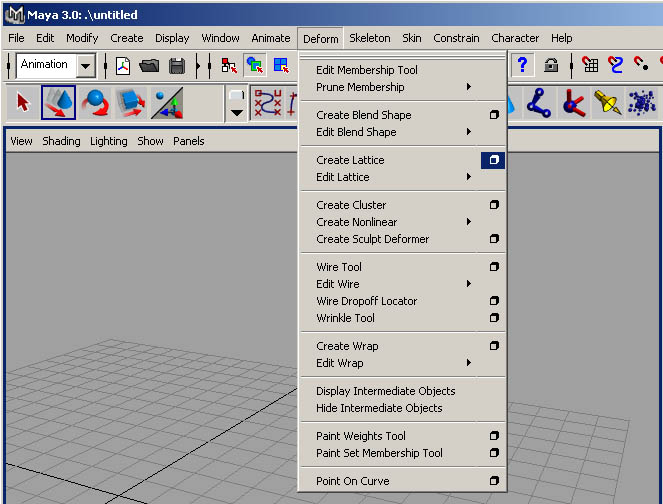Open the viewport Show menu
663x504 pixels.
tap(150, 141)
